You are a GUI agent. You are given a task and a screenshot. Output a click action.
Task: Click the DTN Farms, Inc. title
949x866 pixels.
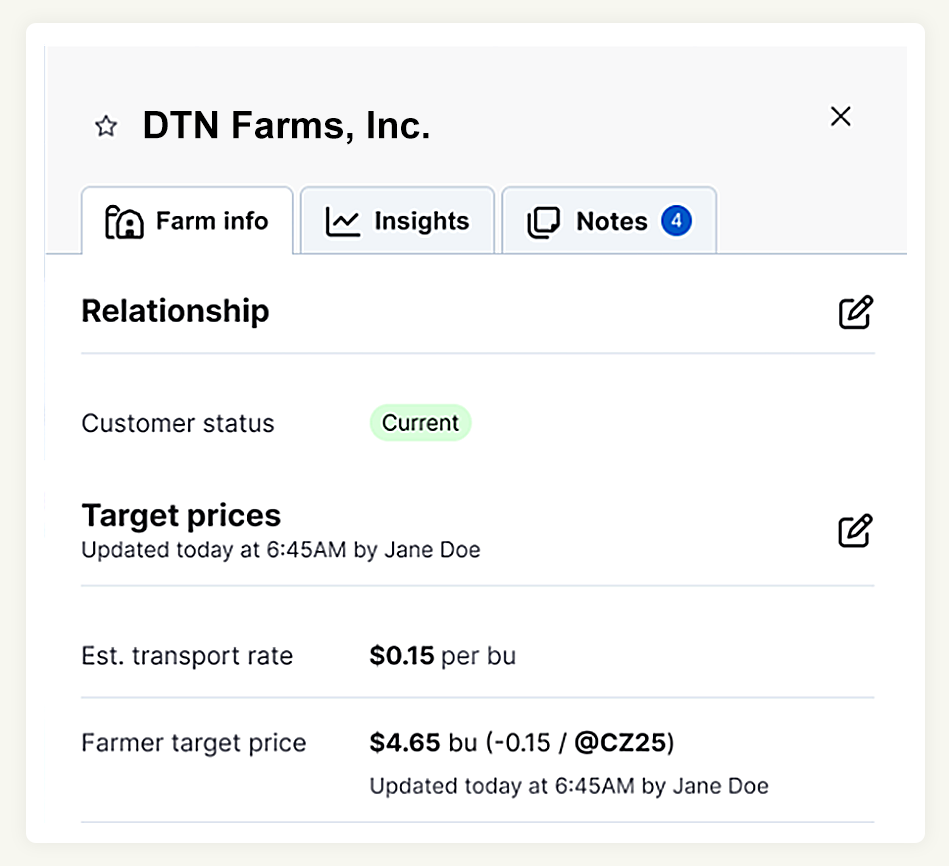pyautogui.click(x=286, y=126)
